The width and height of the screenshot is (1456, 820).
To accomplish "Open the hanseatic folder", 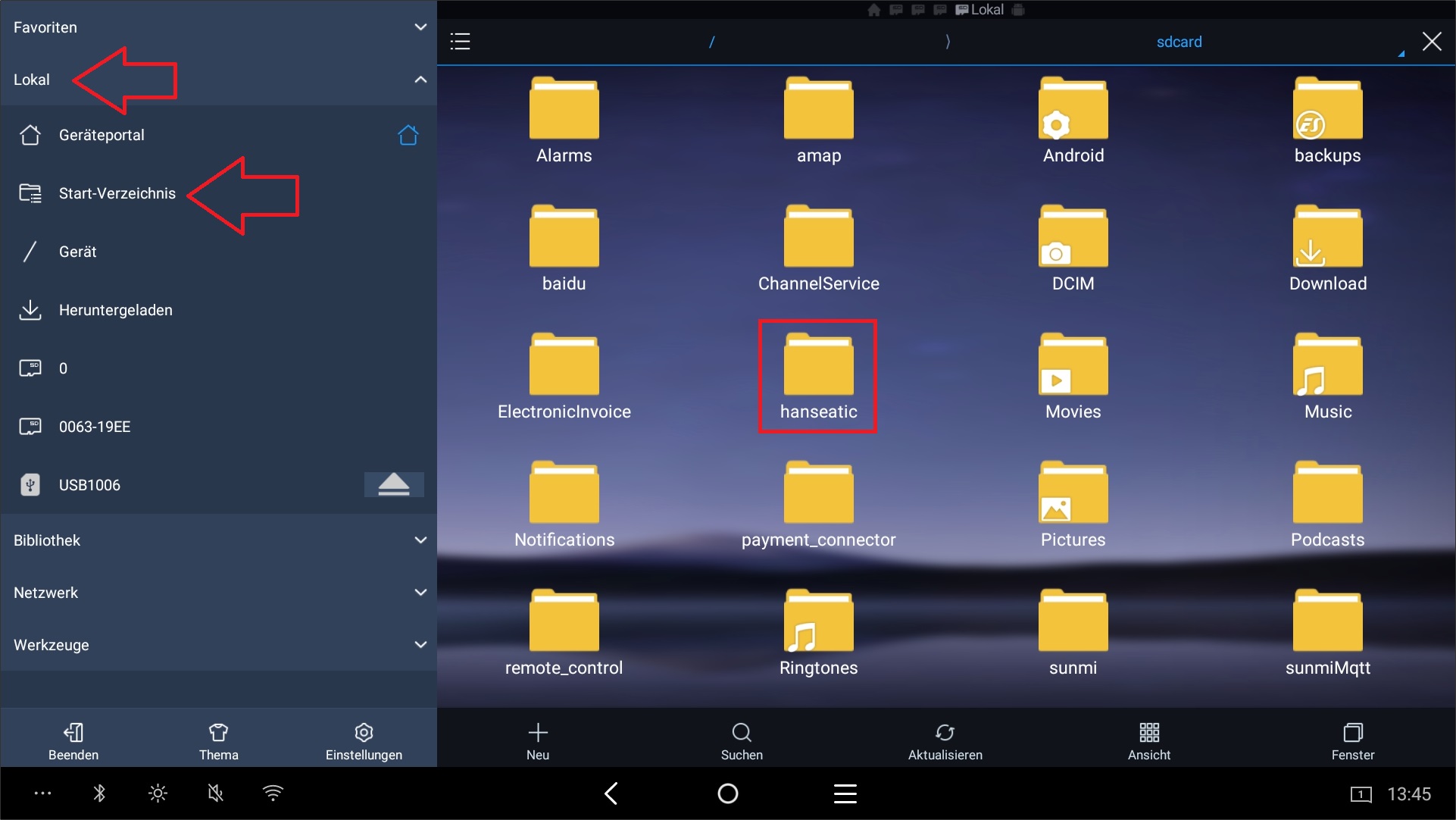I will [818, 377].
